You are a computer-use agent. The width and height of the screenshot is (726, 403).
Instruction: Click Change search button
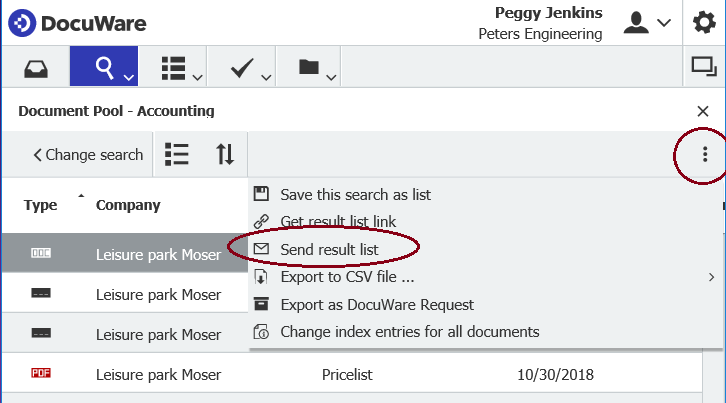click(x=88, y=155)
